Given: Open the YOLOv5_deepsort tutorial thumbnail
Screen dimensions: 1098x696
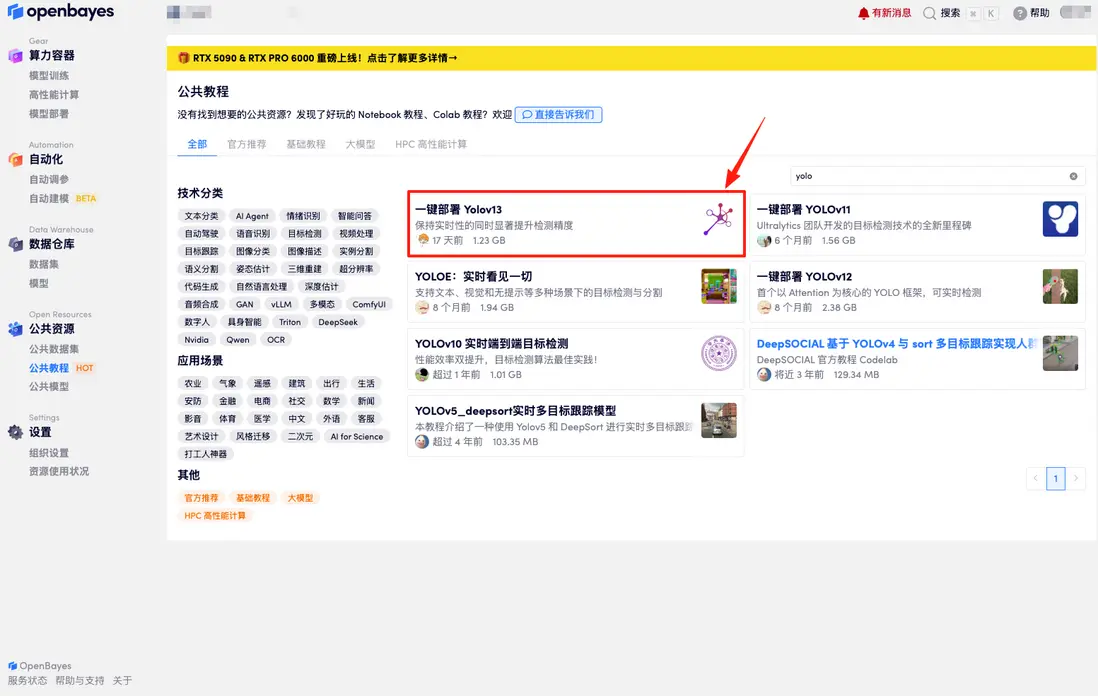Looking at the screenshot, I should coord(718,421).
